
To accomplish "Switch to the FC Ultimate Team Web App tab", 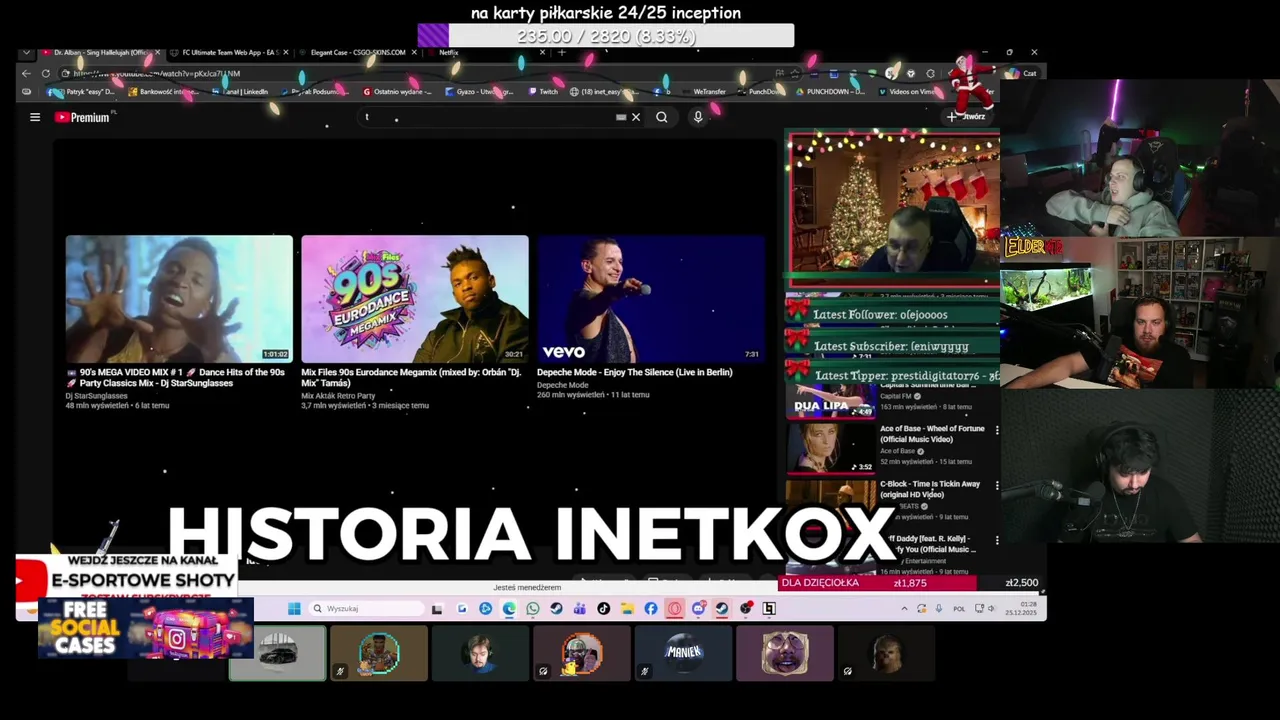I will [x=228, y=52].
